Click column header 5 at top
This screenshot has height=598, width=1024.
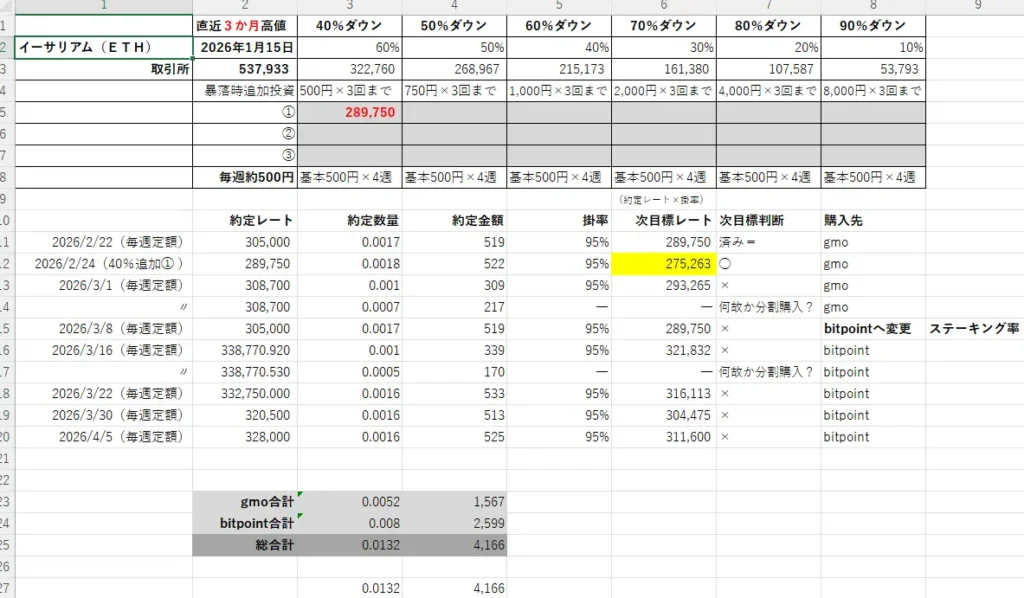[x=559, y=7]
